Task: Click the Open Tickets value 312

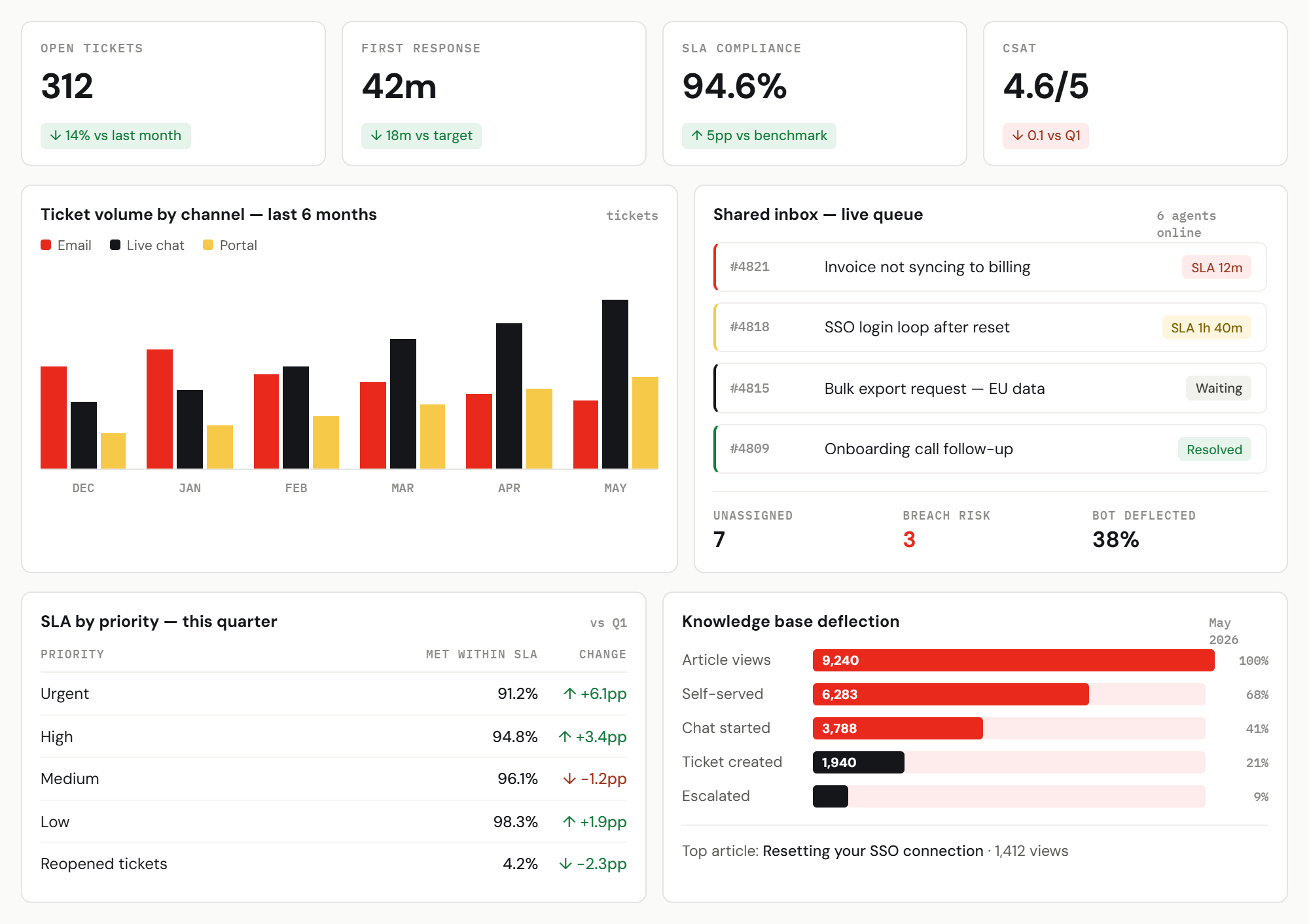Action: point(67,86)
